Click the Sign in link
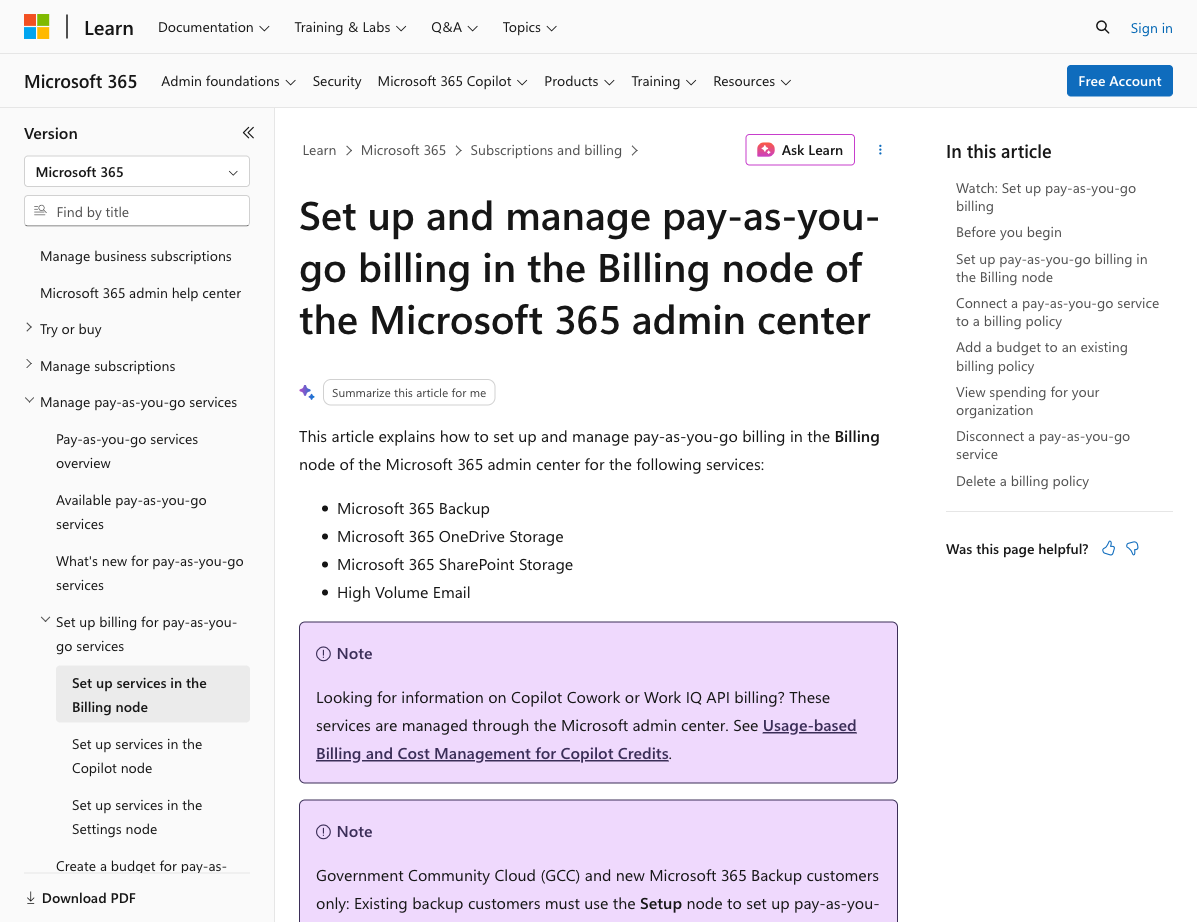Viewport: 1197px width, 922px height. (x=1151, y=28)
